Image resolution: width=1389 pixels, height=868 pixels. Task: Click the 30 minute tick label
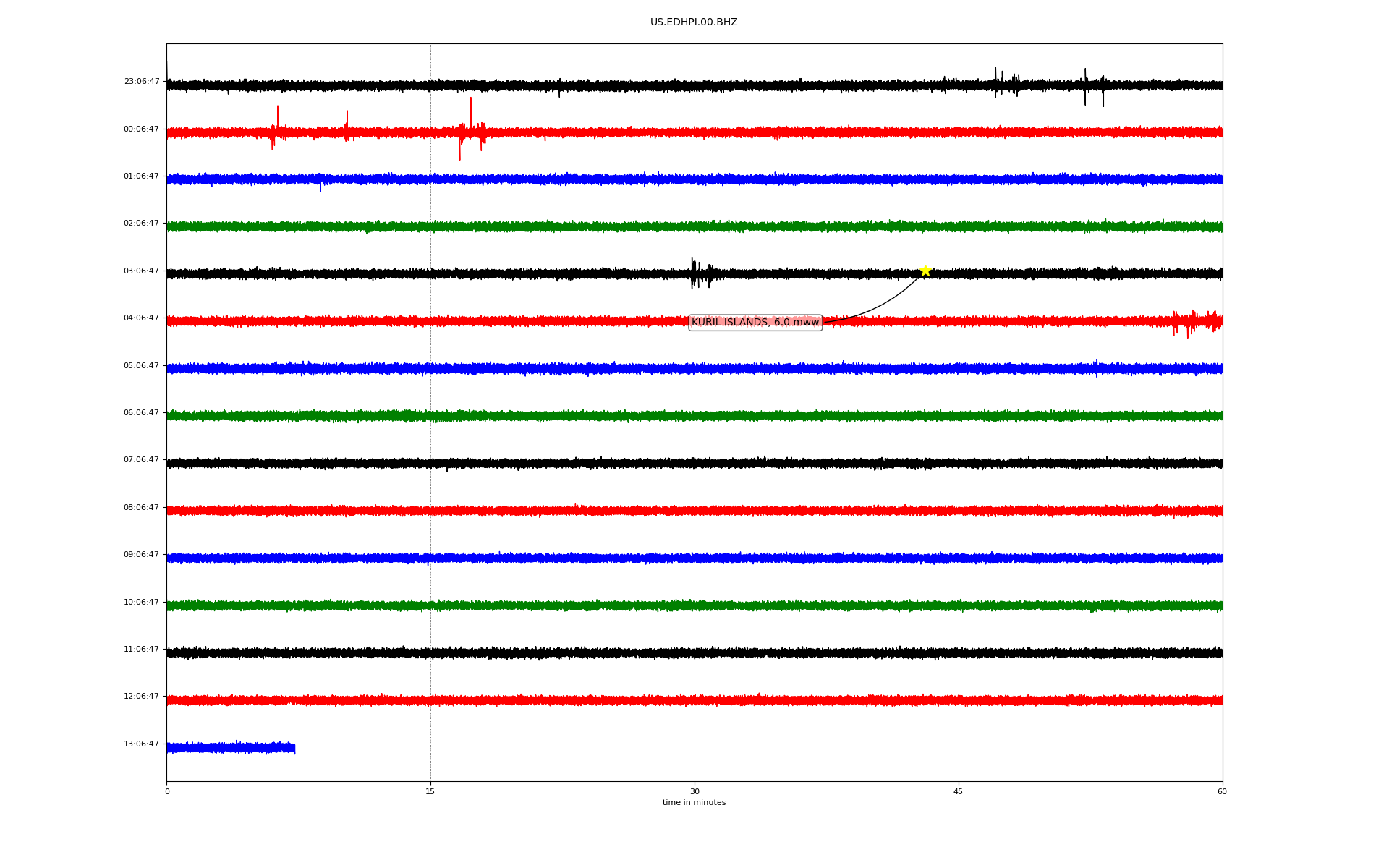coord(694,792)
